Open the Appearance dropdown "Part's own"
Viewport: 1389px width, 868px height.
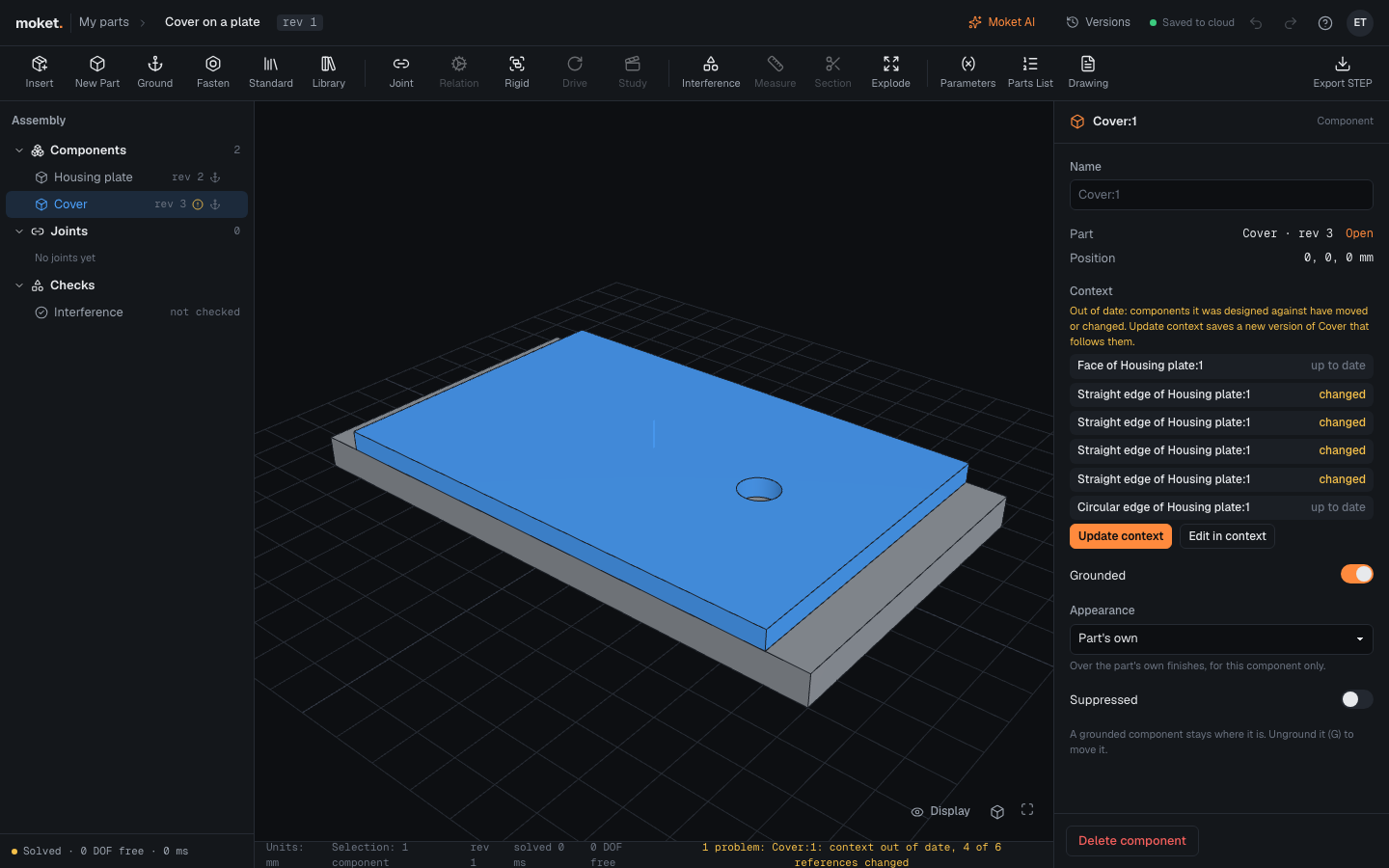[1221, 638]
